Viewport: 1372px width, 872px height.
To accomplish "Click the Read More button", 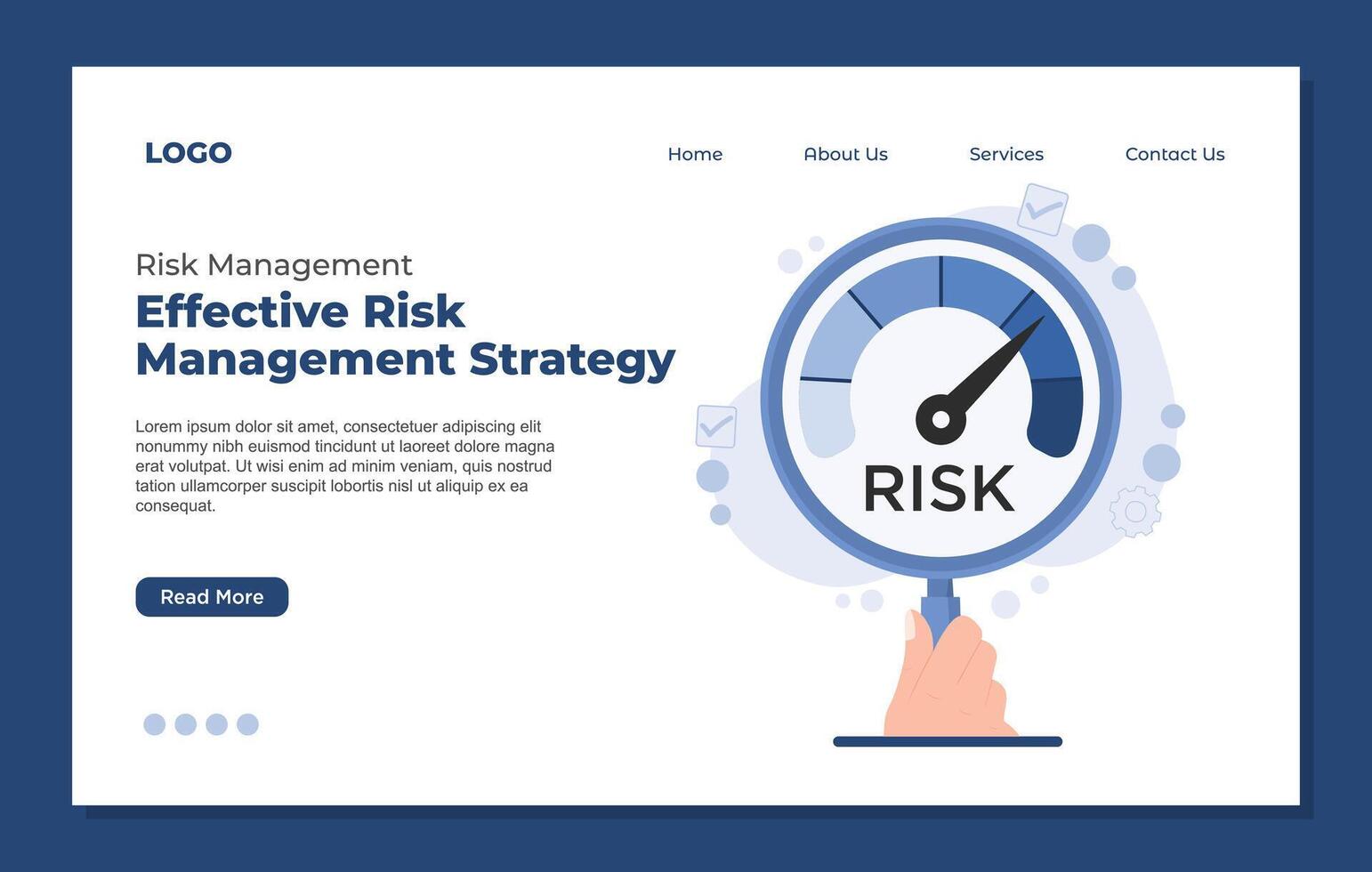I will point(211,596).
